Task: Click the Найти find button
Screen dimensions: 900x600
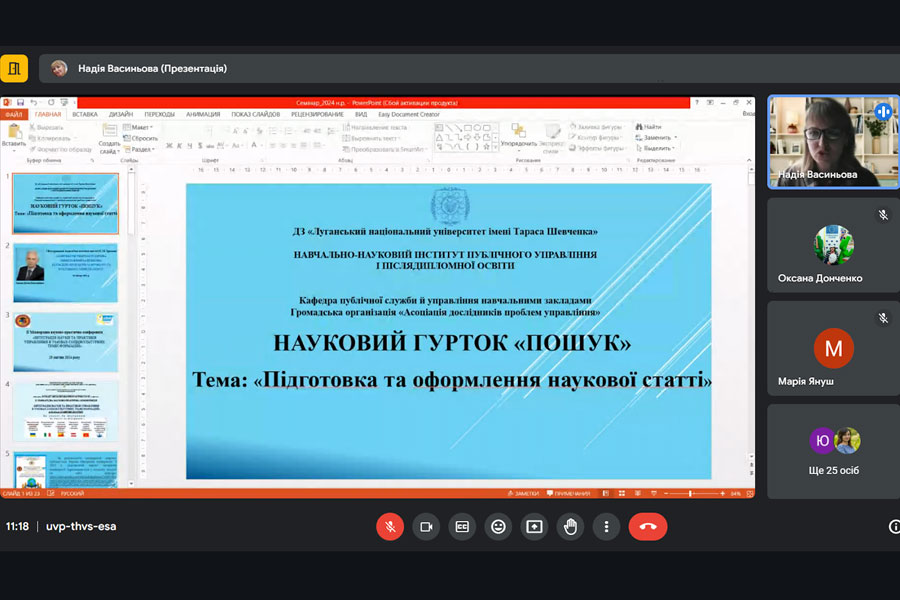Action: pyautogui.click(x=651, y=127)
